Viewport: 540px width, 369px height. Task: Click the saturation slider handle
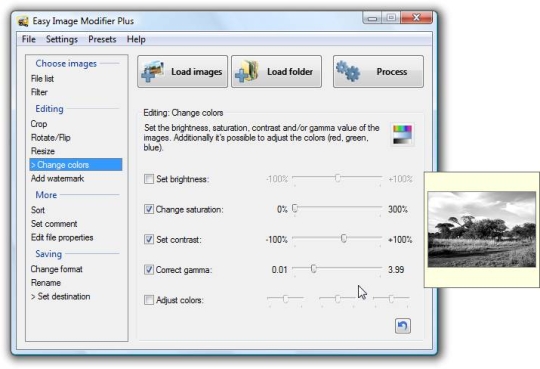coord(295,208)
